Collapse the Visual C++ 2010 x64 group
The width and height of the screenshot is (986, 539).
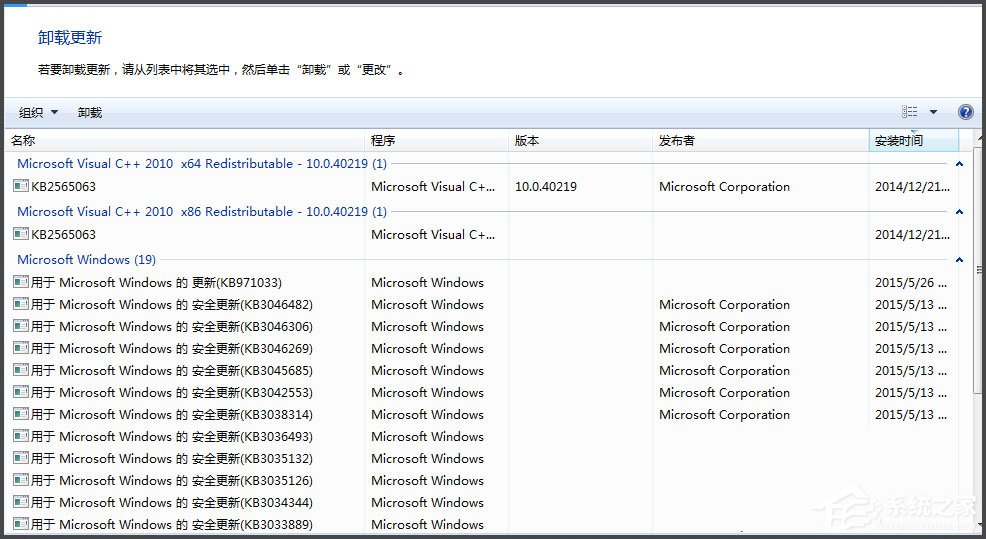click(x=959, y=163)
